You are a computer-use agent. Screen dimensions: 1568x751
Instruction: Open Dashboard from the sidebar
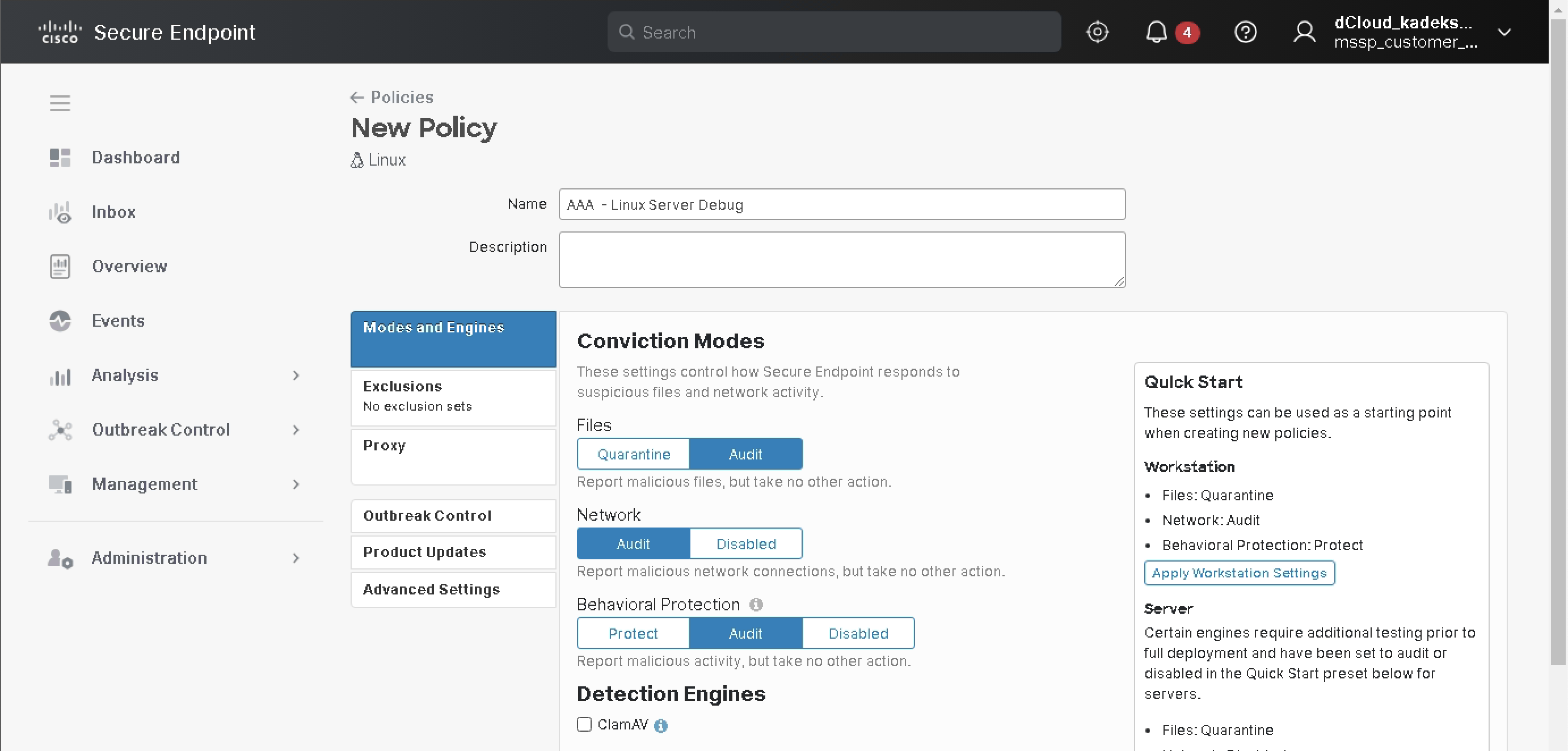tap(135, 158)
